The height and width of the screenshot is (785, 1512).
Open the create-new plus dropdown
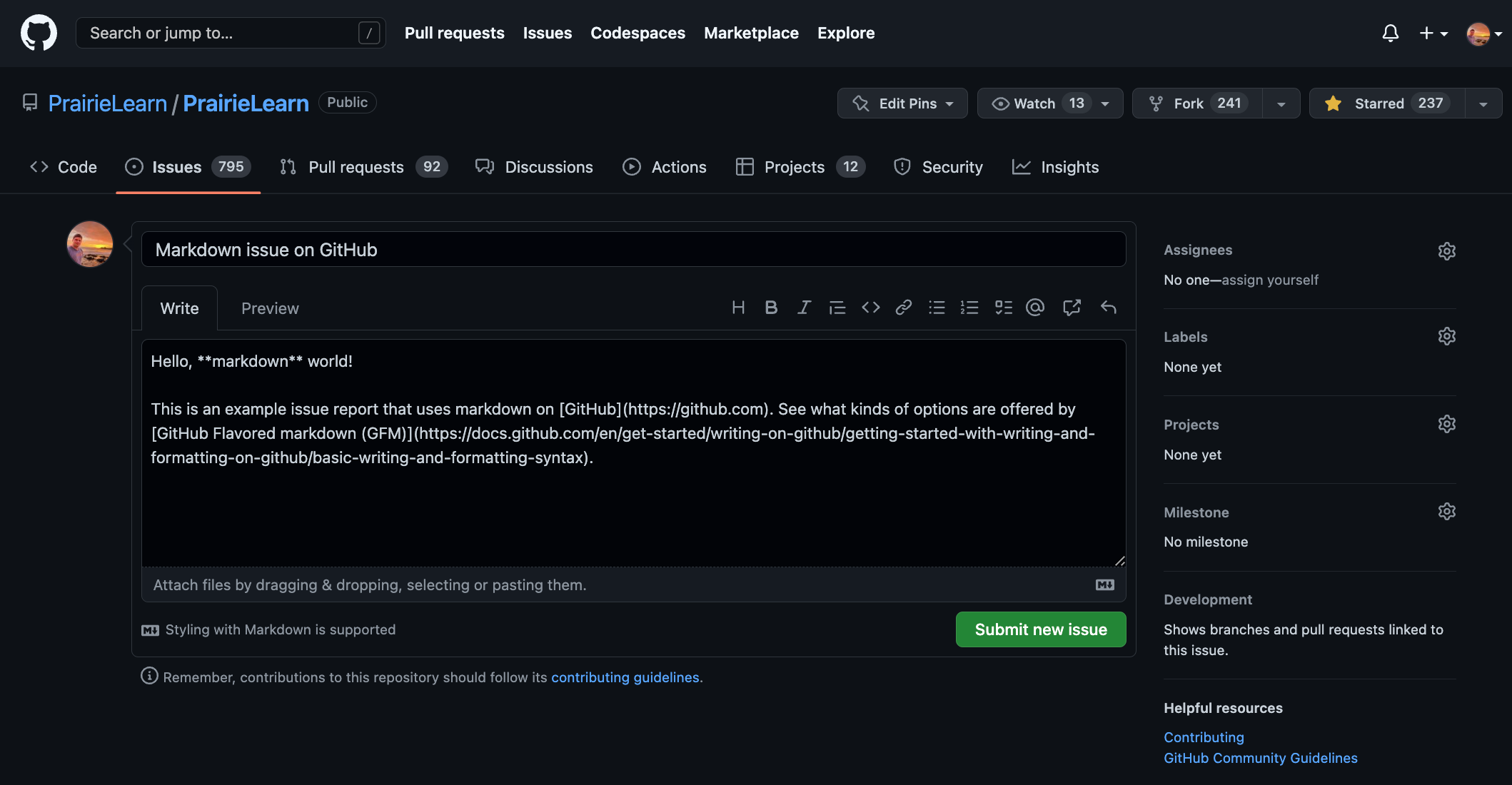click(x=1433, y=33)
